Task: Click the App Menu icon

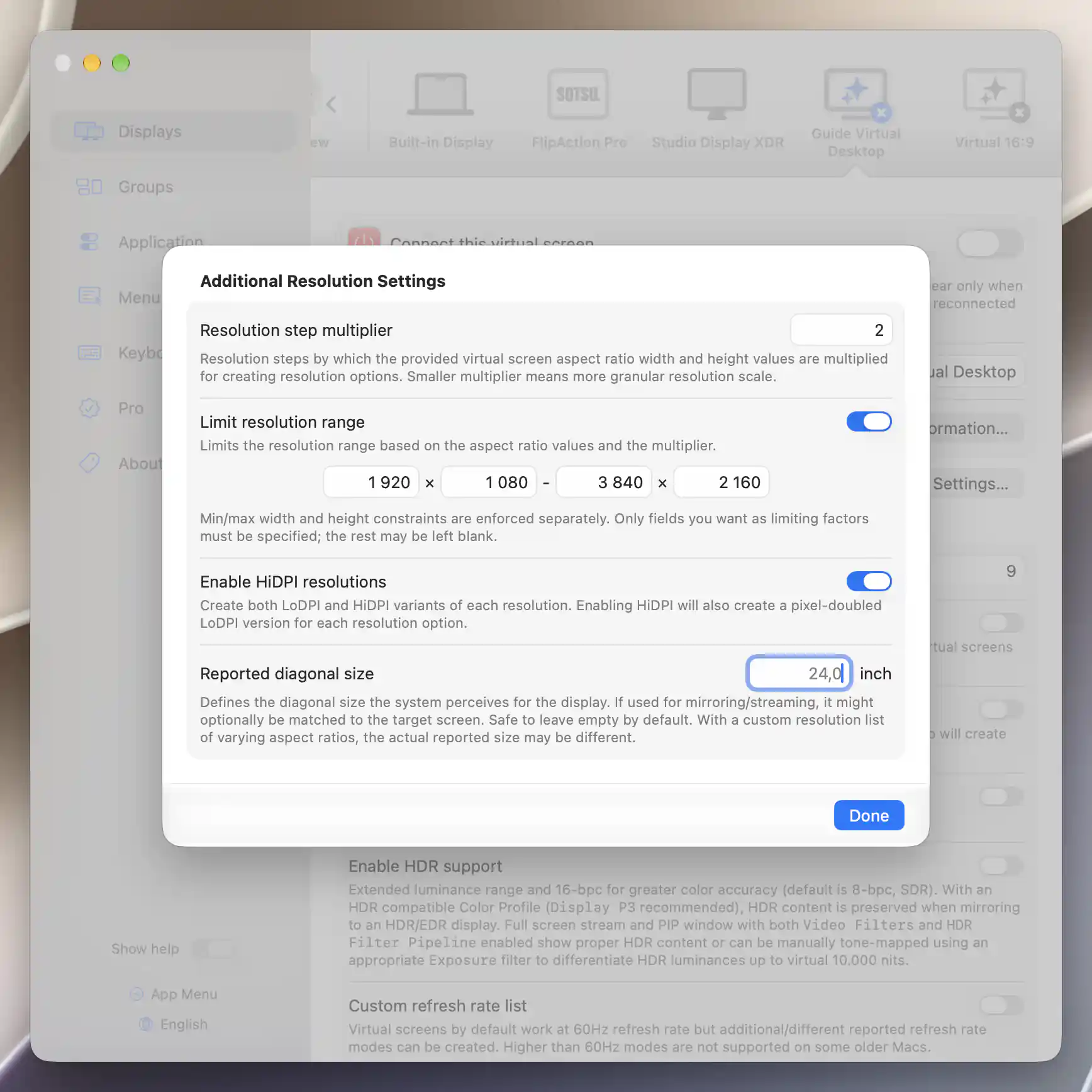Action: pos(136,994)
